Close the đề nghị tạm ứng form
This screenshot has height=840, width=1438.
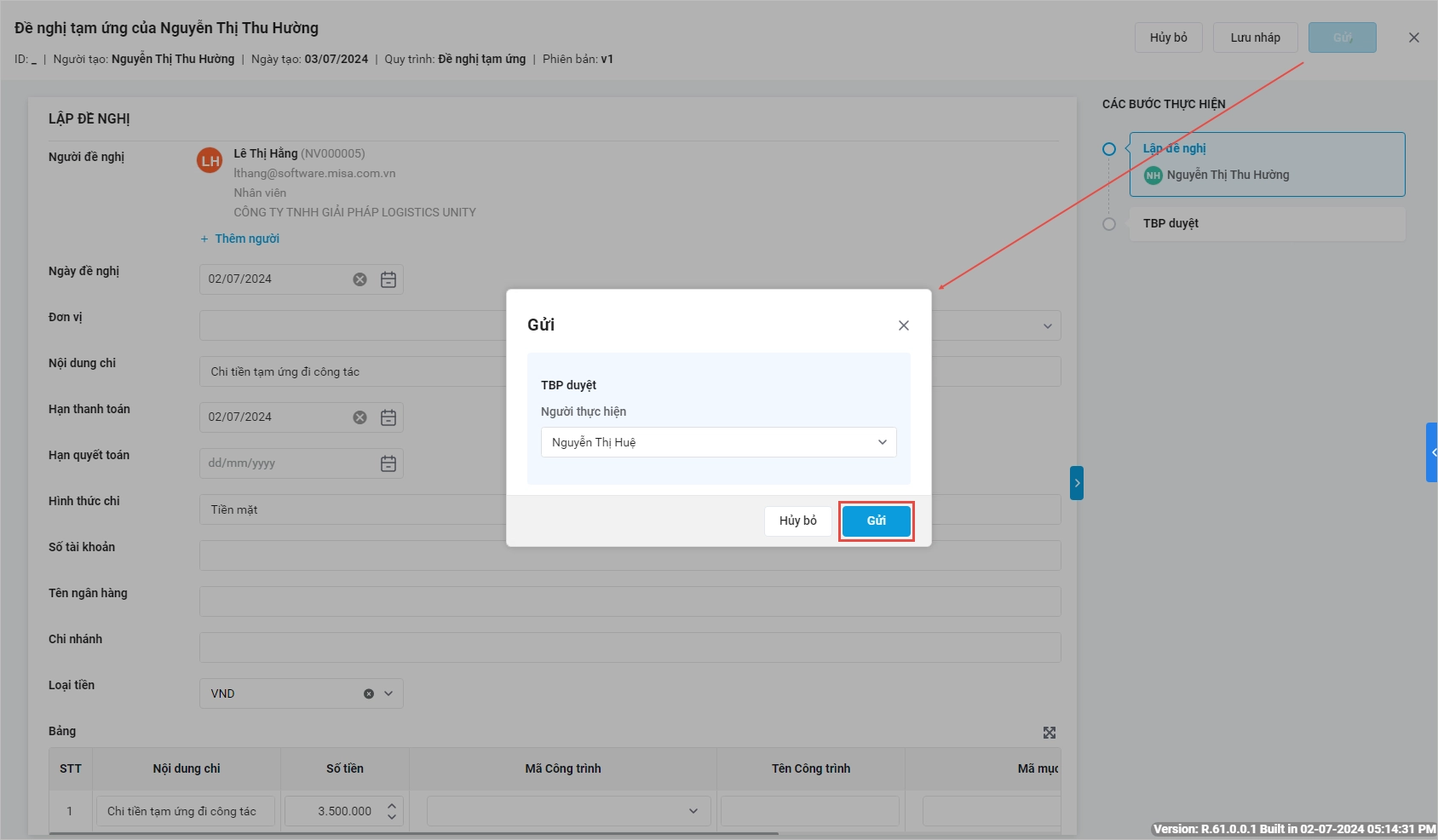(1414, 37)
